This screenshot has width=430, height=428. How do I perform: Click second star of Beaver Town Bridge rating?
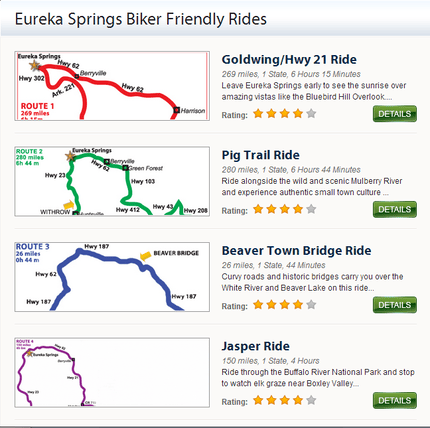tap(271, 305)
